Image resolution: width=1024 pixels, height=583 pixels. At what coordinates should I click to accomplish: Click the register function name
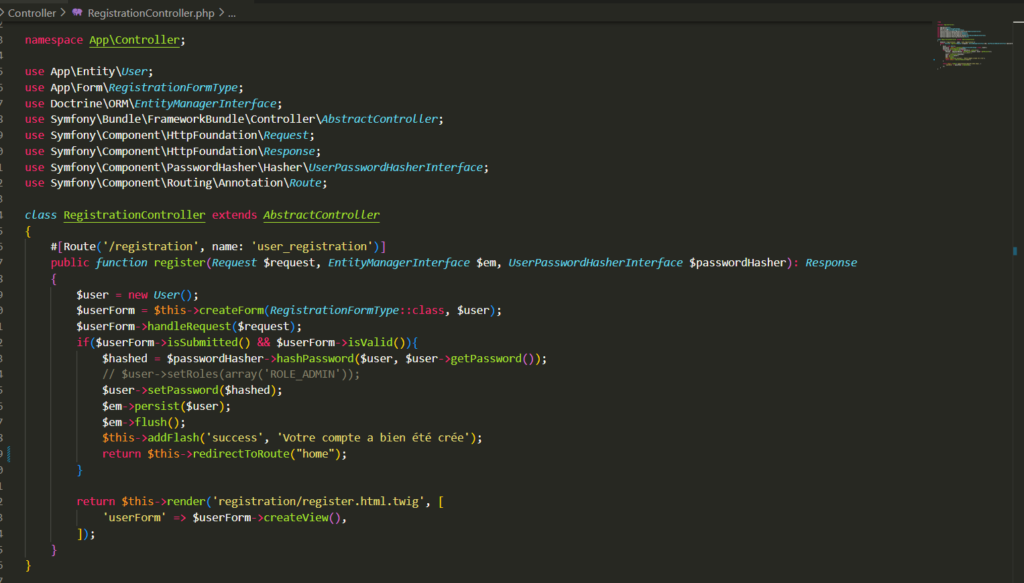178,263
